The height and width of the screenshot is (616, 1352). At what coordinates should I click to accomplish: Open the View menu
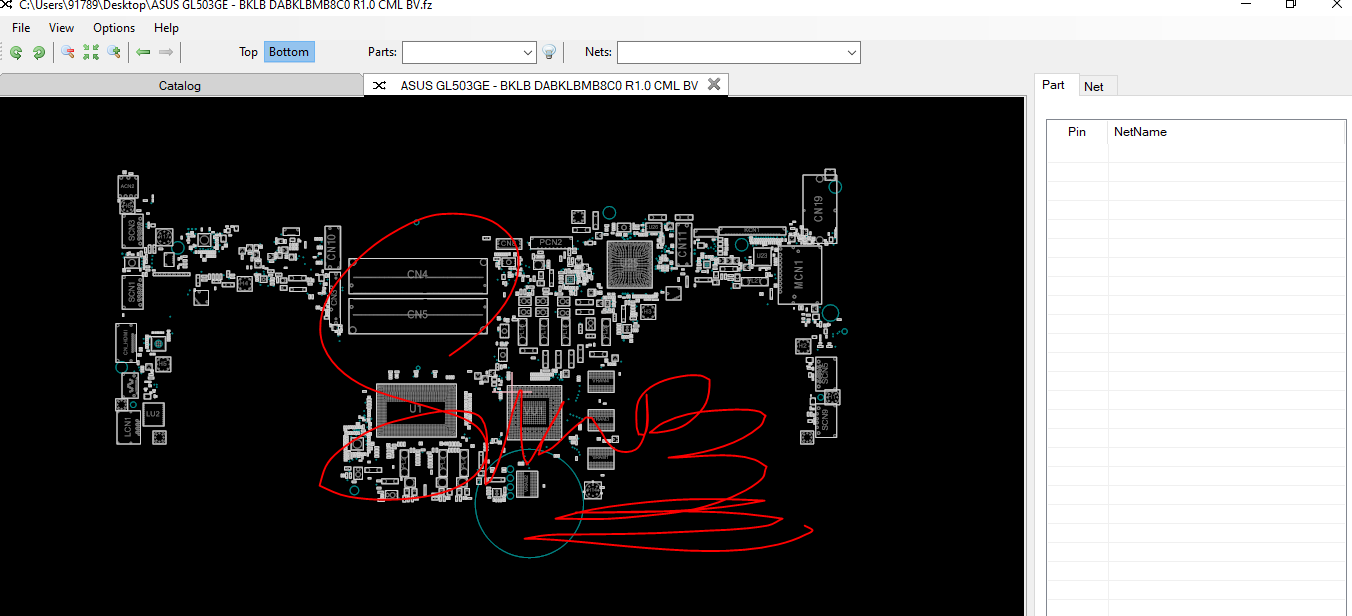[x=61, y=28]
